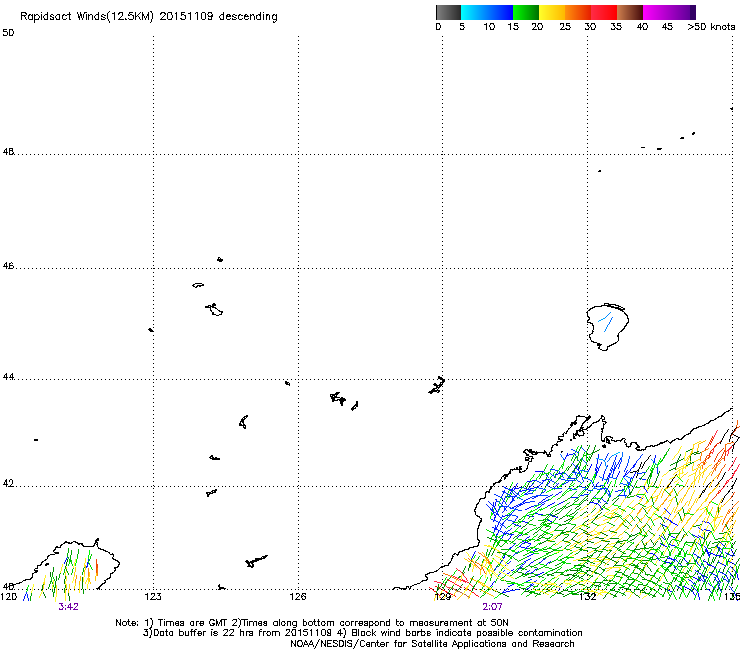The image size is (740, 650).
Task: Click the longitude label '132' on bottom axis
Action: [x=588, y=597]
